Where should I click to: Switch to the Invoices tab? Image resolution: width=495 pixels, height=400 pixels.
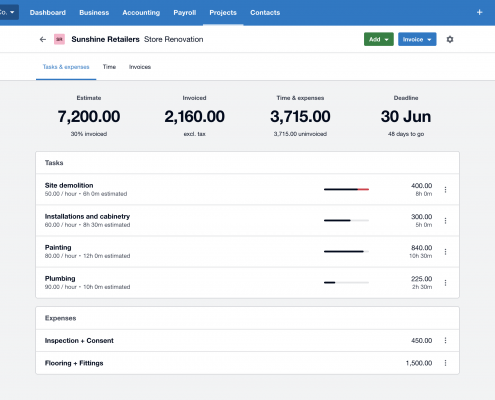(140, 67)
